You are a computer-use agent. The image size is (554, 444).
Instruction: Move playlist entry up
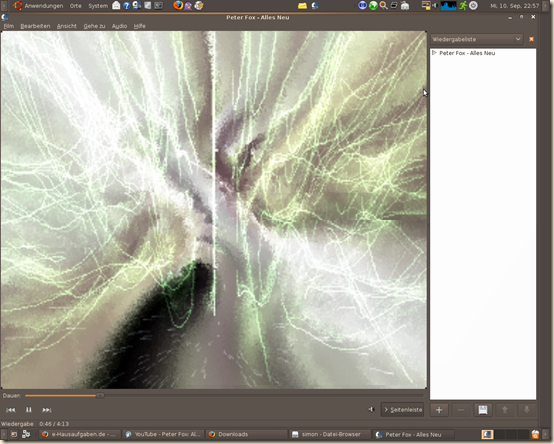[505, 410]
